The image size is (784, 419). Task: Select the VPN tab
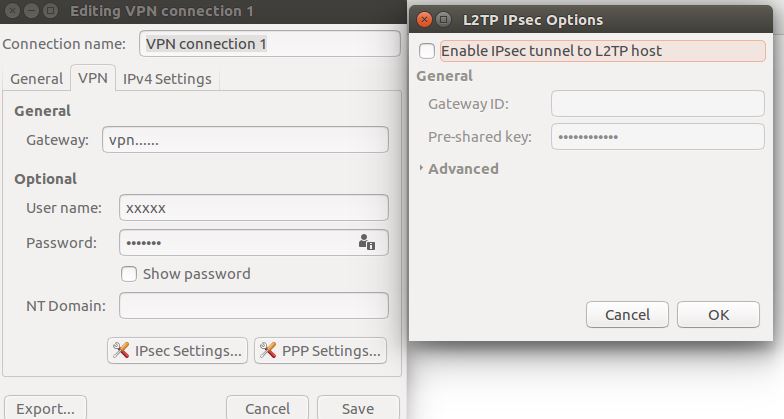[x=93, y=78]
